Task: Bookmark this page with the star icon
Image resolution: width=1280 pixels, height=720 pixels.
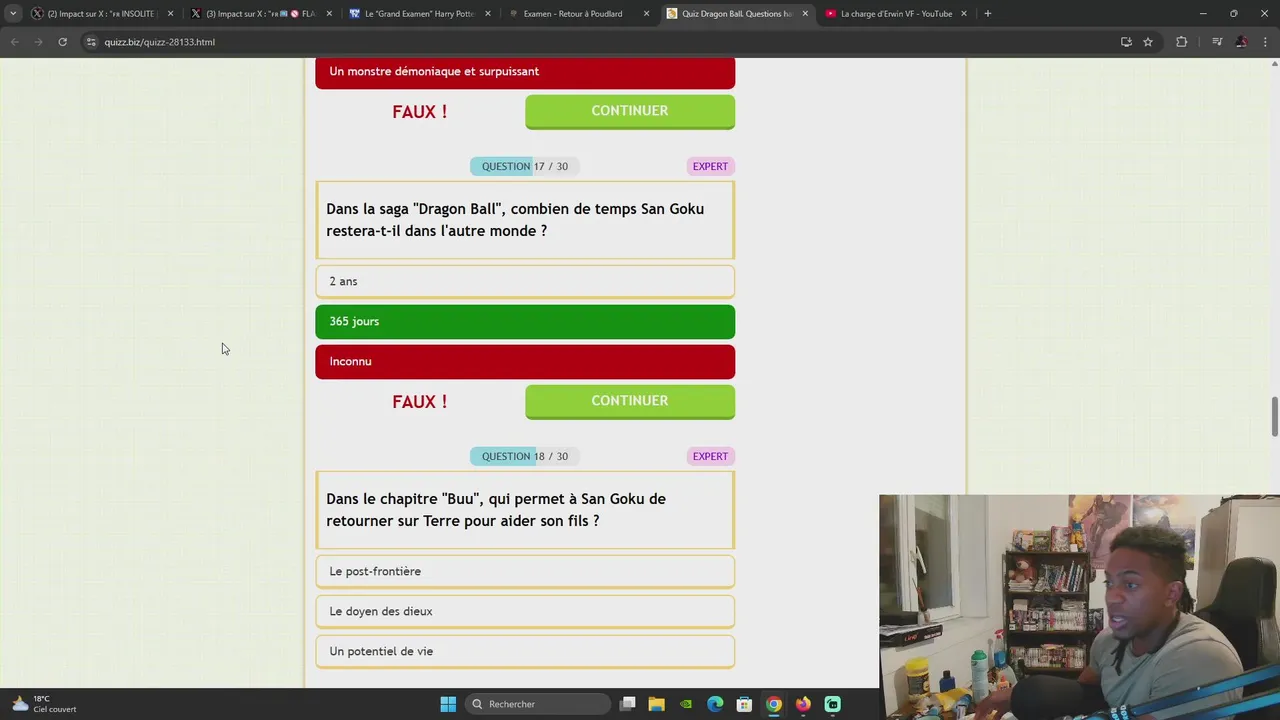Action: [1148, 42]
